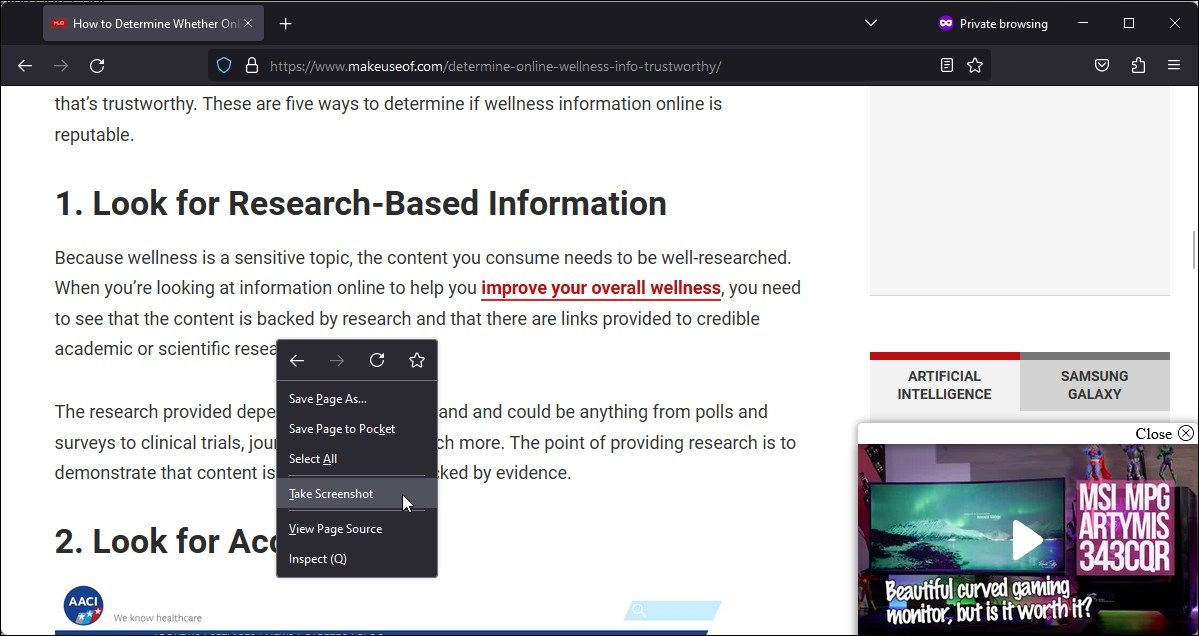Click the padlock icon in the address bar

point(252,65)
